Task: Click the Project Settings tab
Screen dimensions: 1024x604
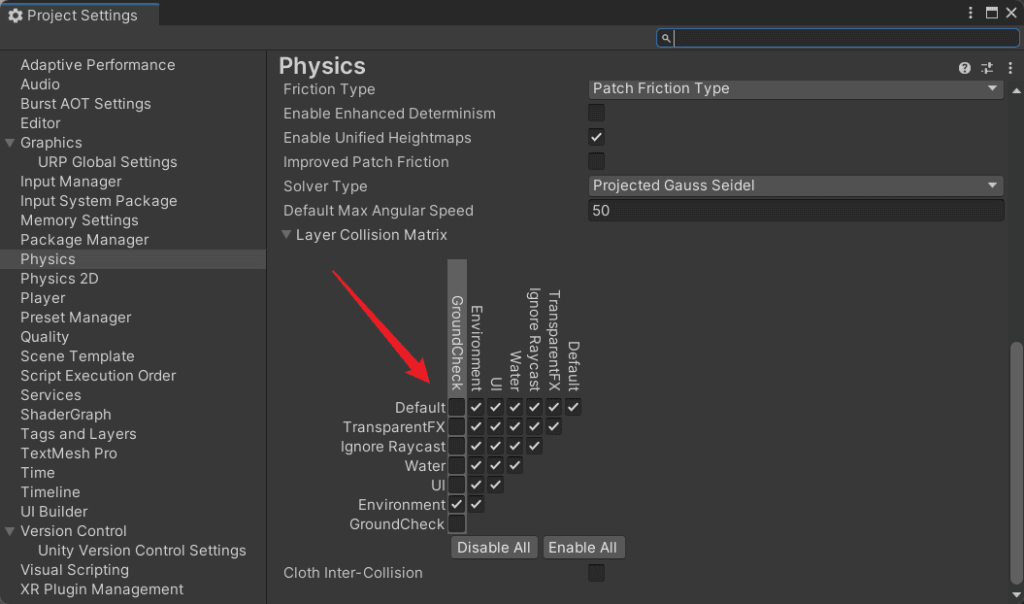Action: pos(80,15)
